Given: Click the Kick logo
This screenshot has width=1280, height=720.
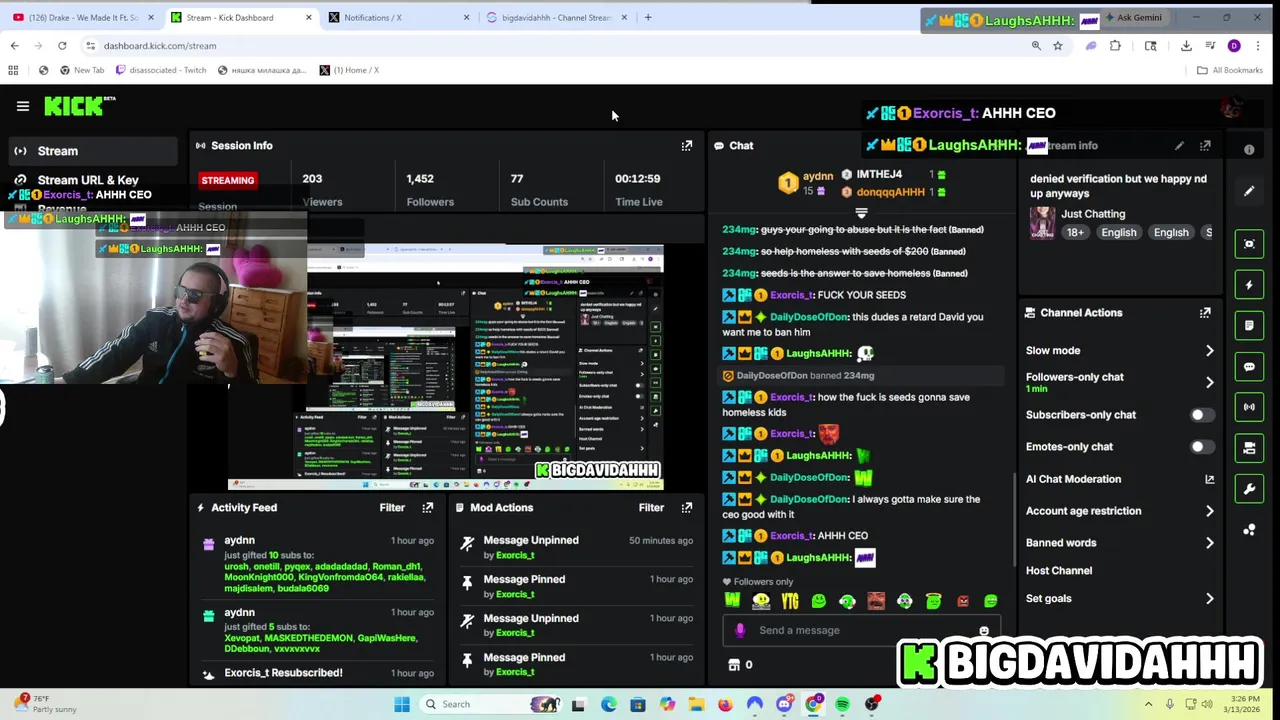Looking at the screenshot, I should [79, 106].
